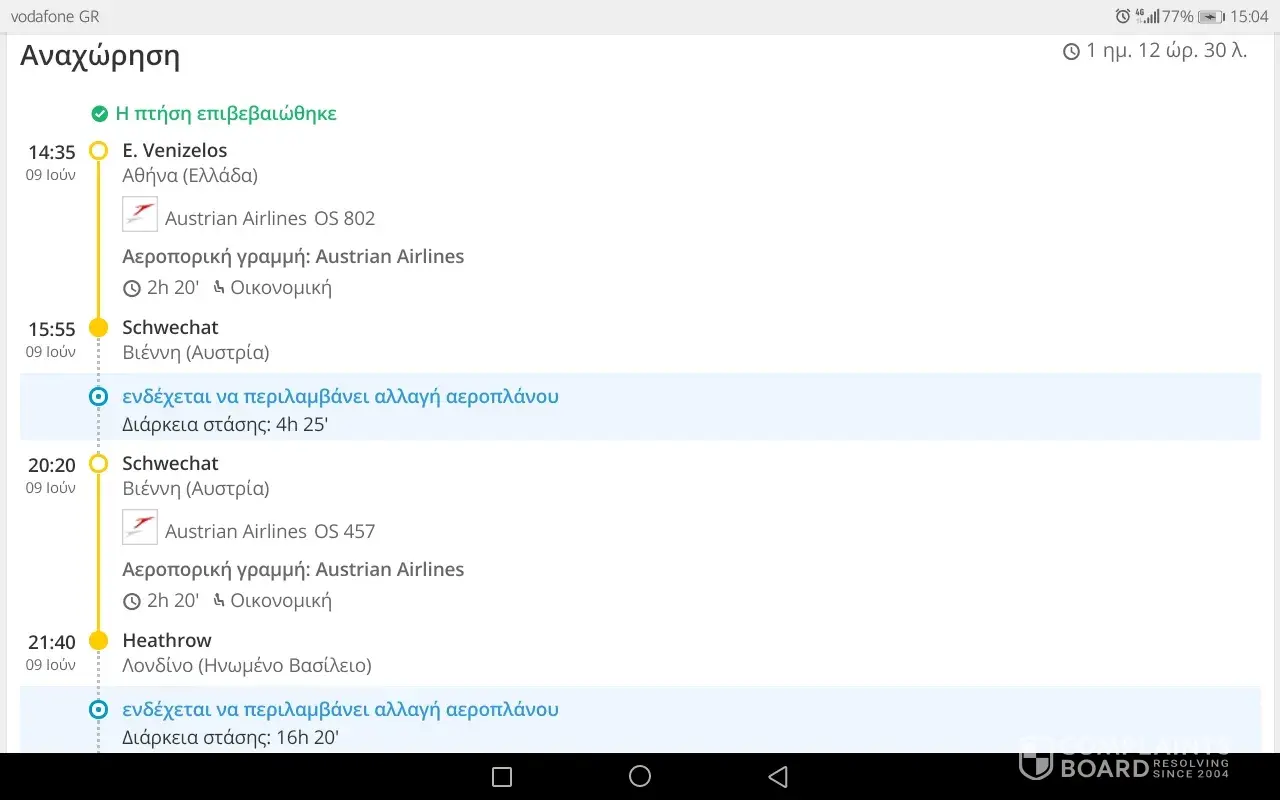Tap the seat icon beside first Οικονομική
Screen dimensions: 1280x800
(x=218, y=288)
